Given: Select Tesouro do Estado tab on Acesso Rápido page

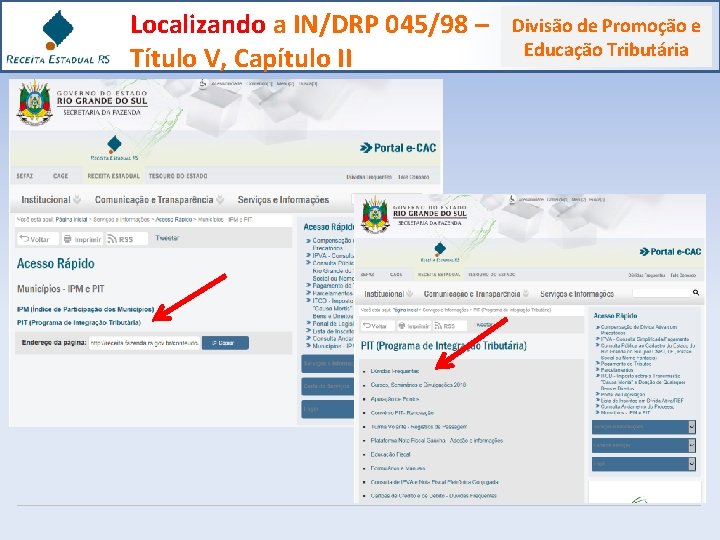Looking at the screenshot, I should pyautogui.click(x=178, y=176).
